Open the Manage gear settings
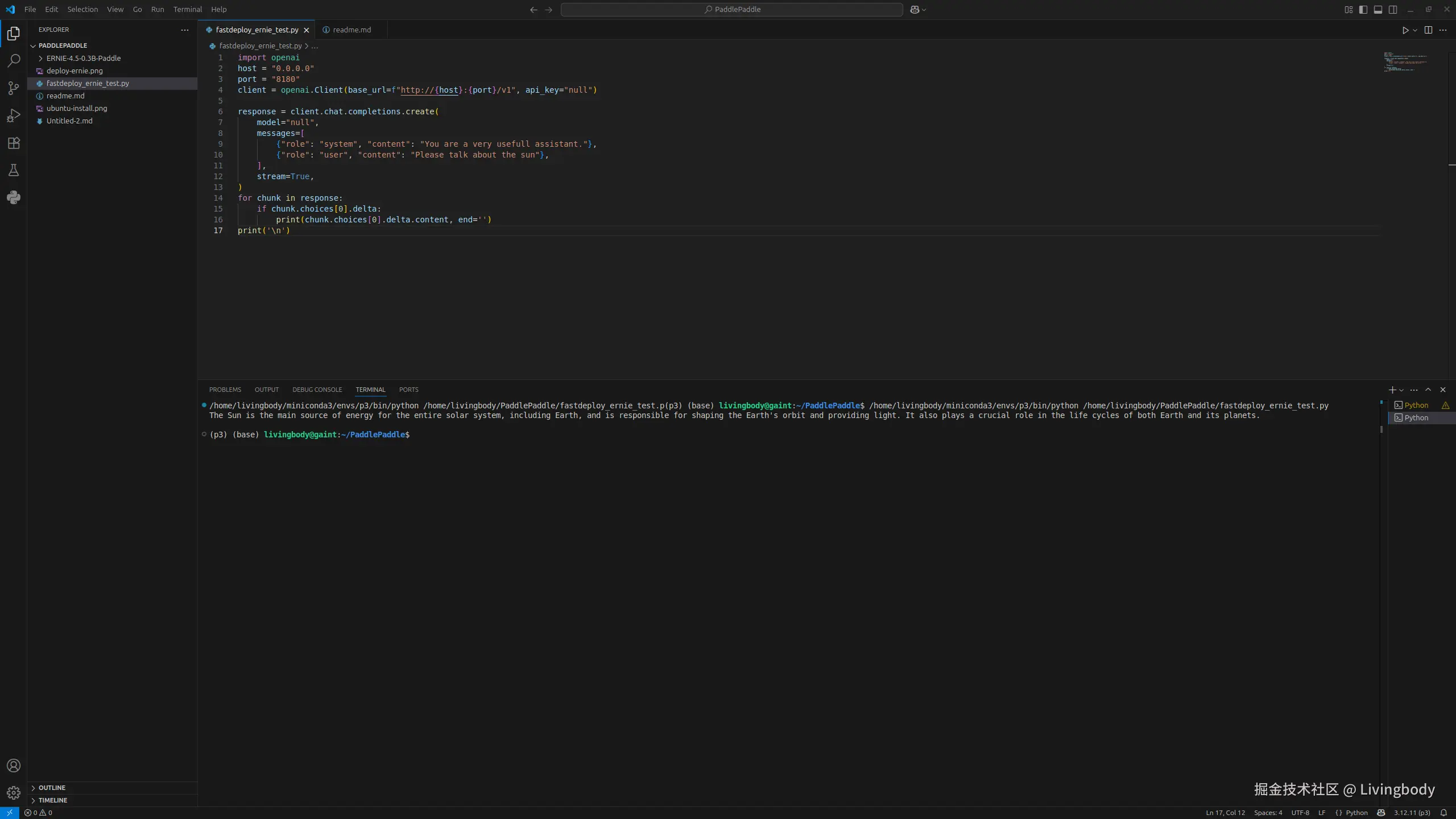Image resolution: width=1456 pixels, height=819 pixels. (14, 792)
